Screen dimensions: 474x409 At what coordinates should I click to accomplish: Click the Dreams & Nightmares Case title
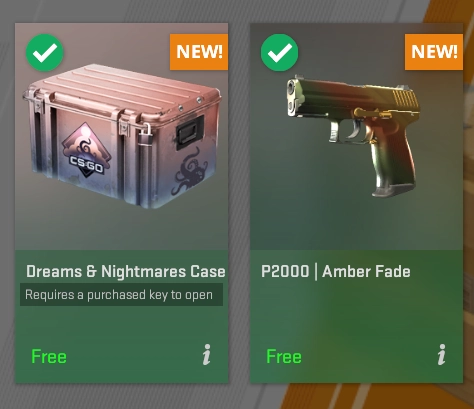tap(126, 271)
